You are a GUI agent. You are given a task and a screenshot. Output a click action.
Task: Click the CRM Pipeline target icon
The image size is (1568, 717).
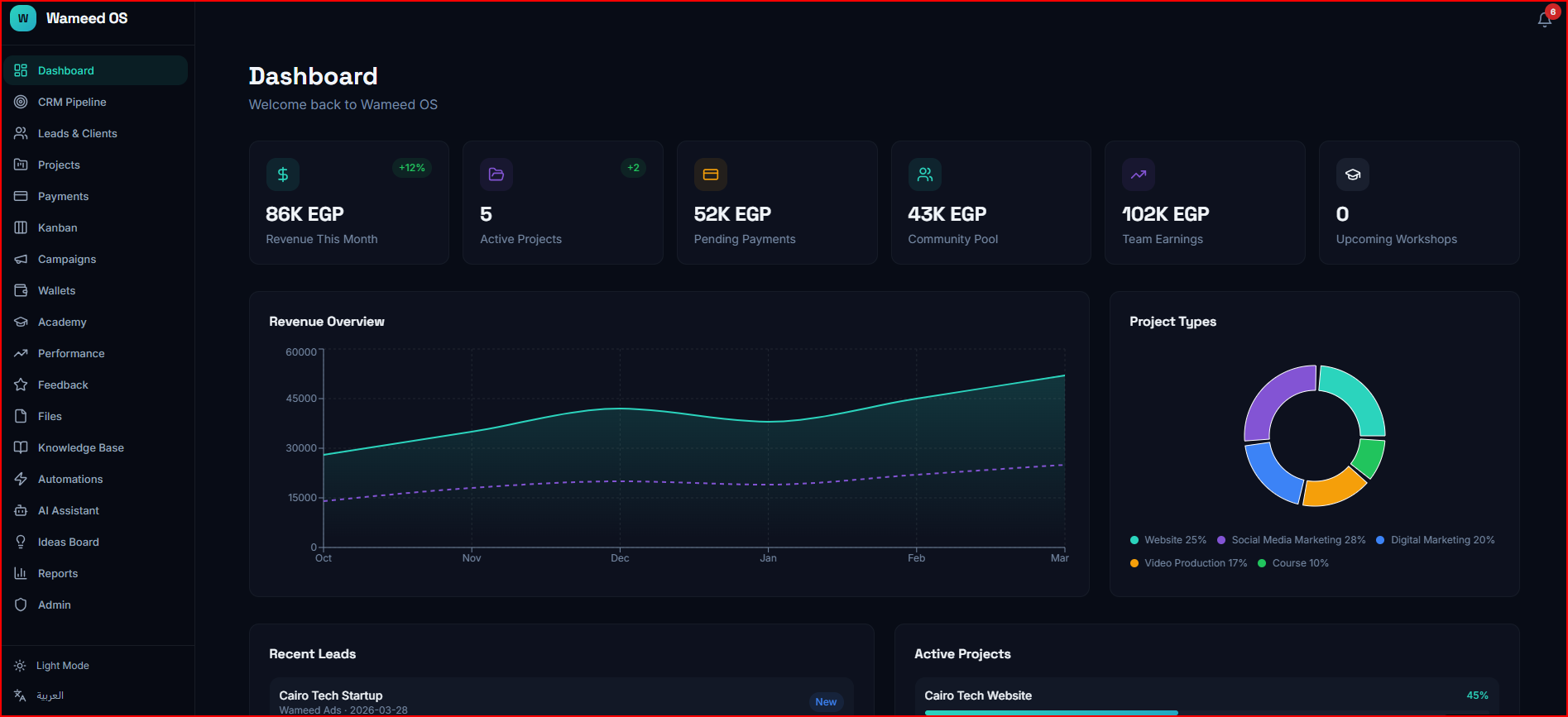pos(21,102)
